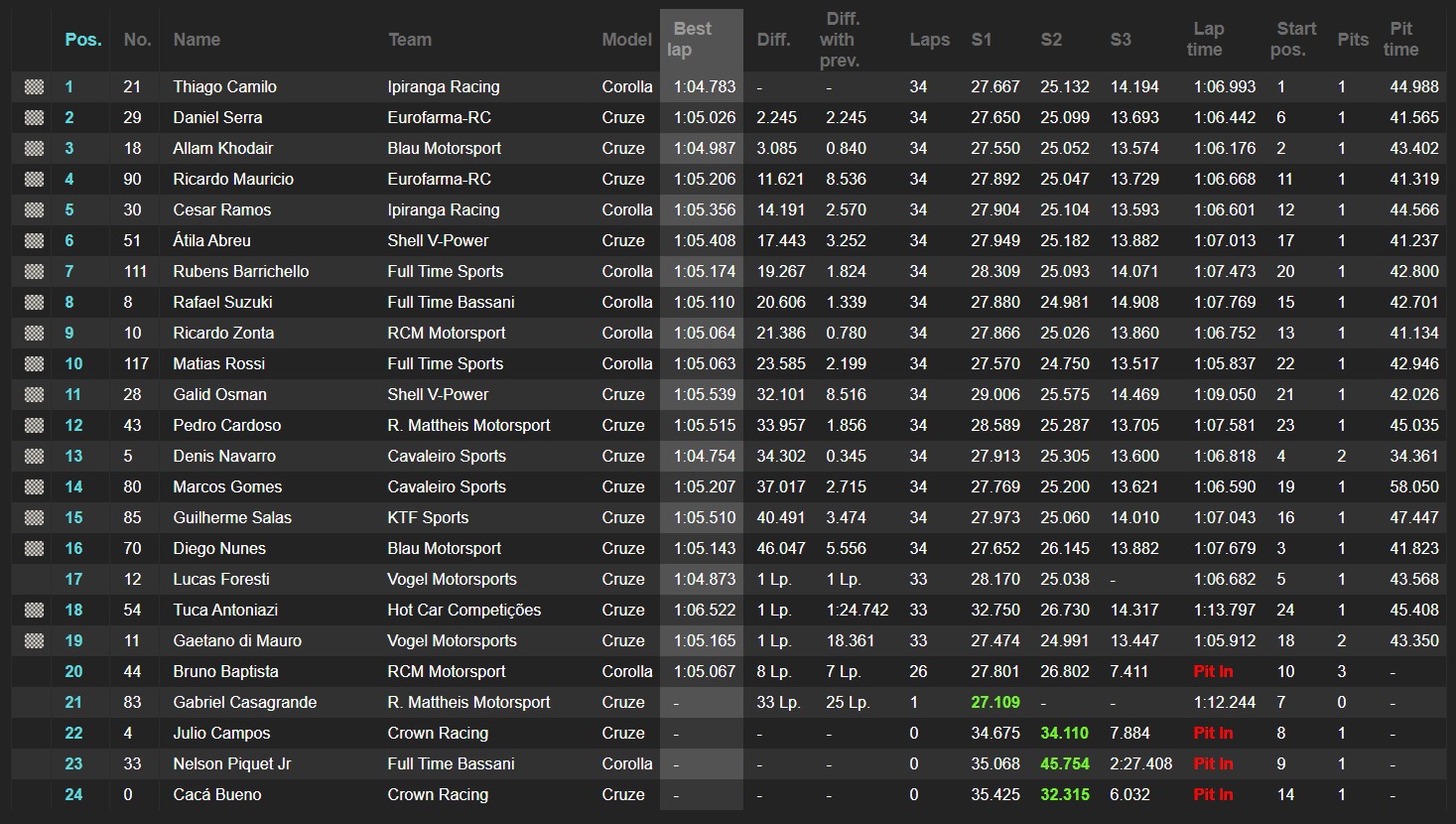Sort by S2 sector column header
1456x824 pixels.
click(x=1051, y=40)
